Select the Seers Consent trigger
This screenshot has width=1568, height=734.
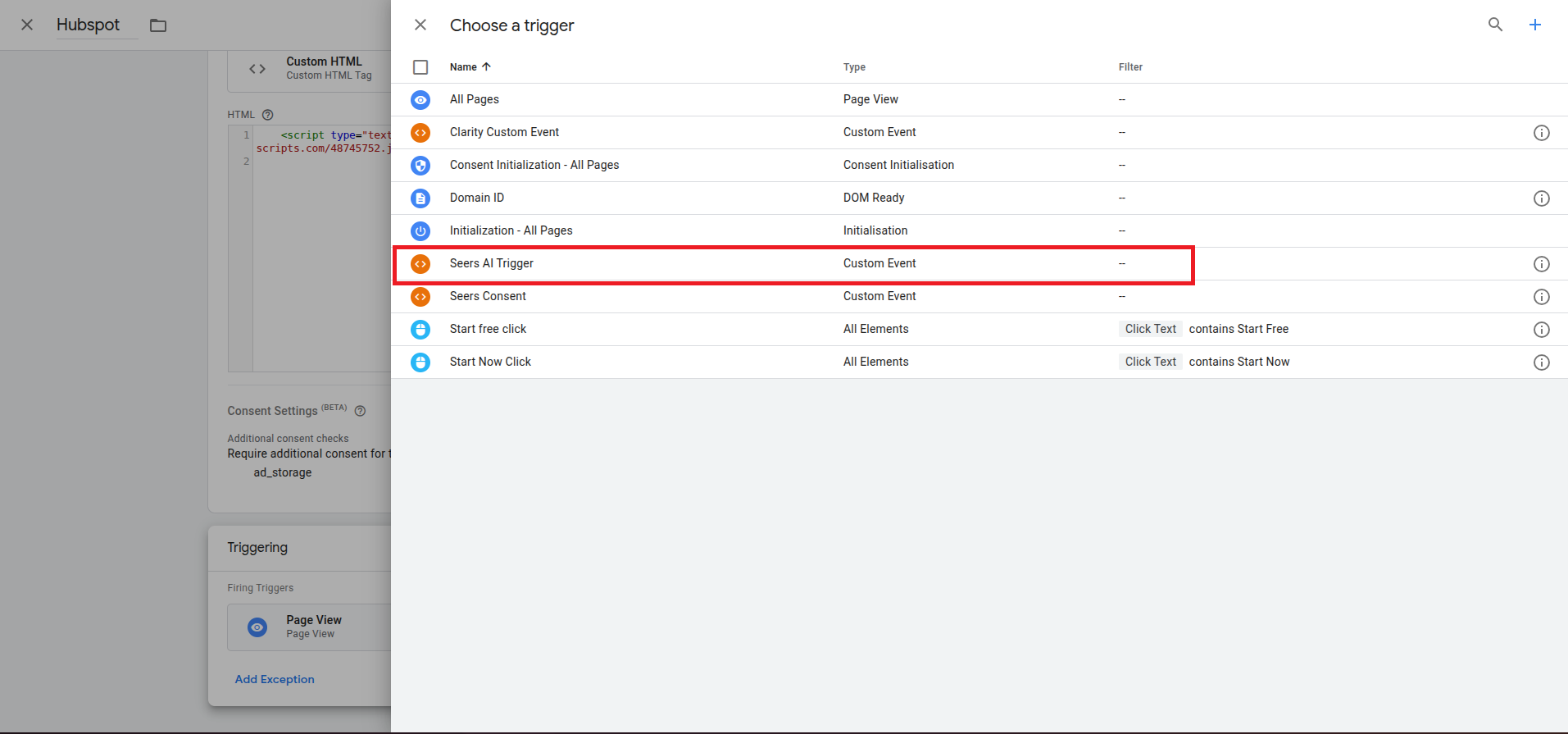coord(488,296)
